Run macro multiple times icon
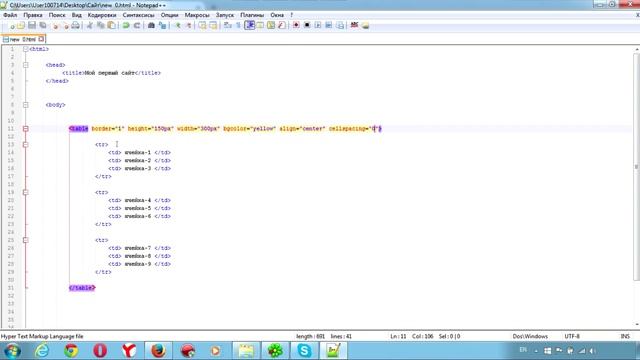This screenshot has width=640, height=360. click(329, 26)
